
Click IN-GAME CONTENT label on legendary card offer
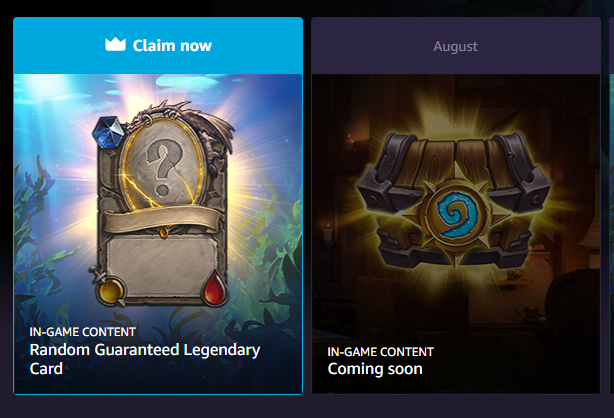point(83,332)
